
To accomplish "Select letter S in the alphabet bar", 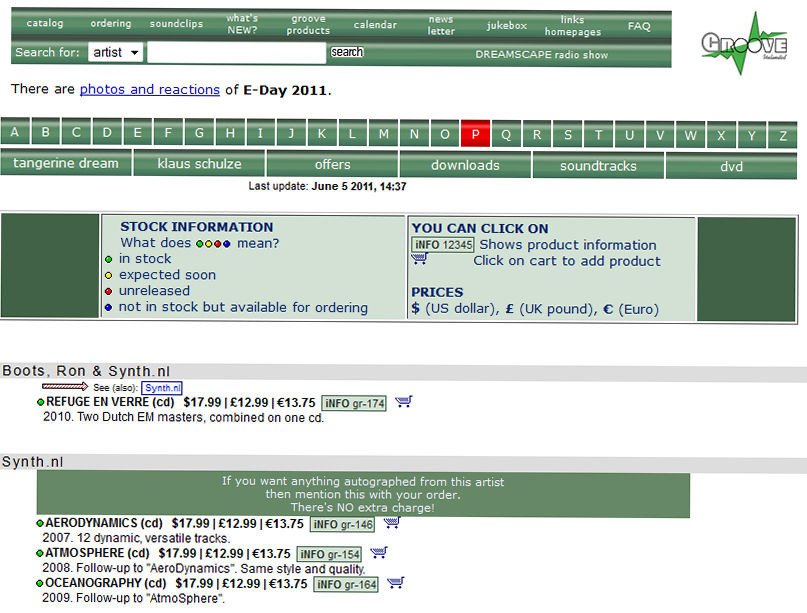I will point(568,135).
